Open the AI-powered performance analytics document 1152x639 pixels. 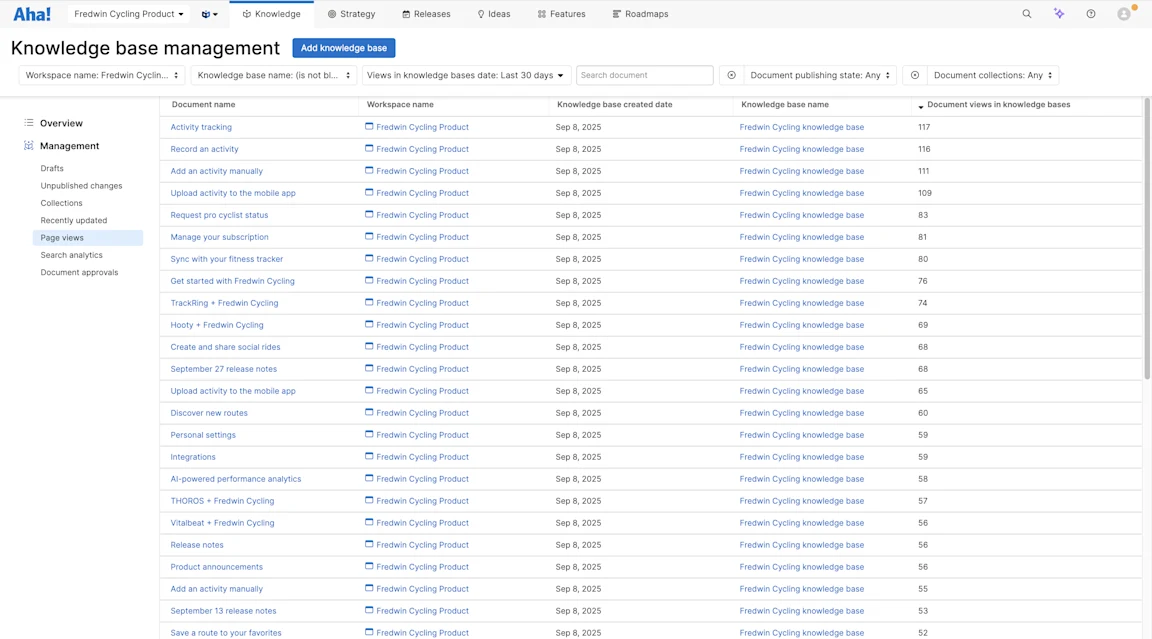[x=236, y=479]
